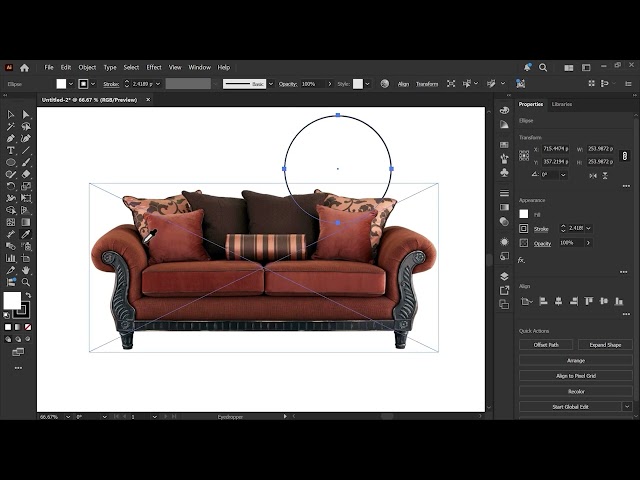Open the fx effects menu
The height and width of the screenshot is (480, 640).
point(521,260)
